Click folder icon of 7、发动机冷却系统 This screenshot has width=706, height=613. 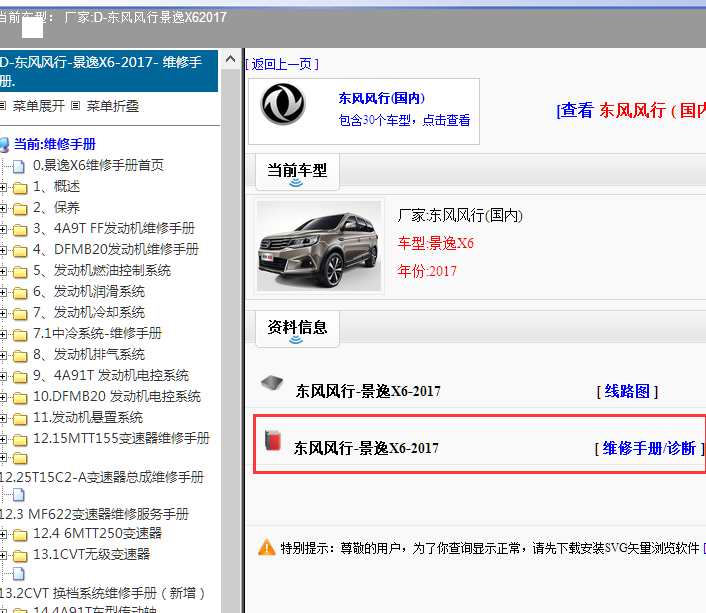20,313
